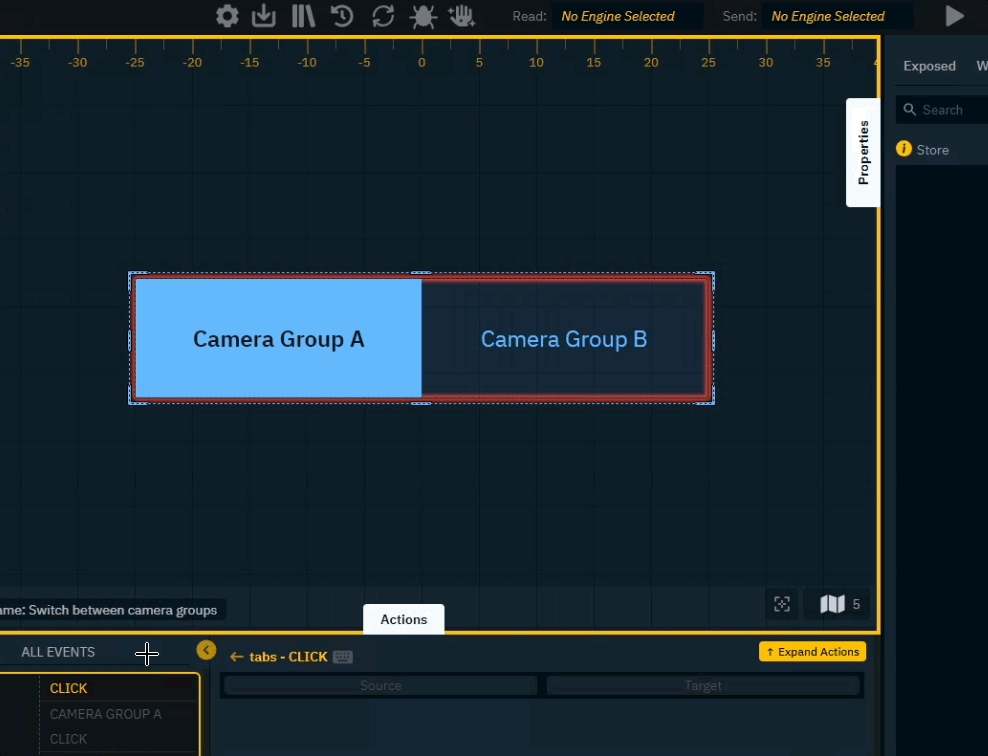
Task: Open the Properties side tab
Action: pyautogui.click(x=862, y=152)
